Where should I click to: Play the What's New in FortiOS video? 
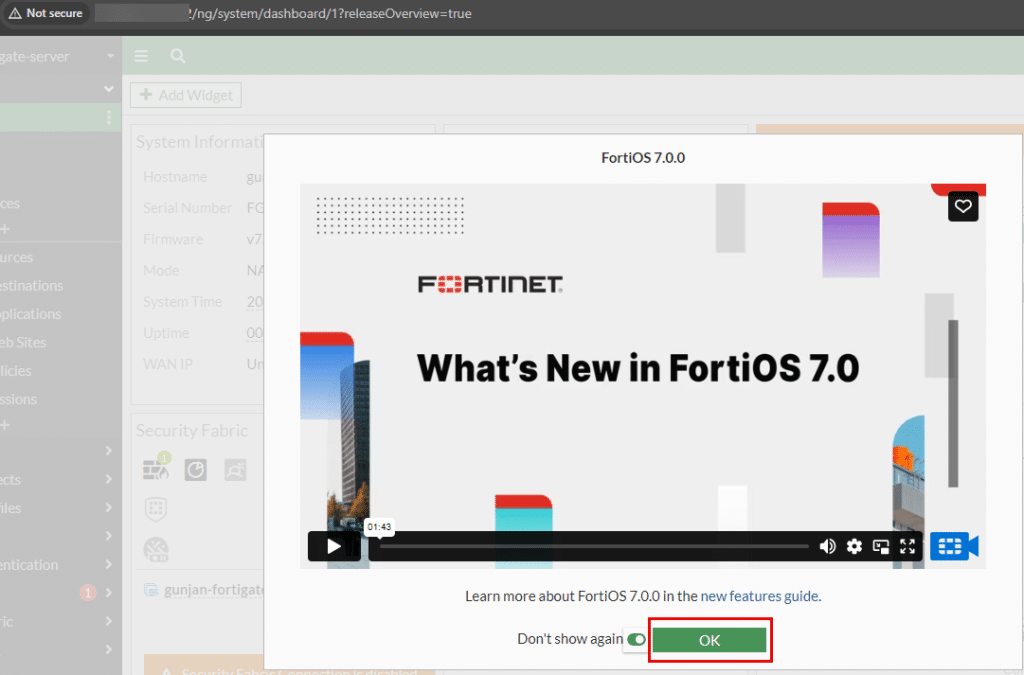(334, 546)
